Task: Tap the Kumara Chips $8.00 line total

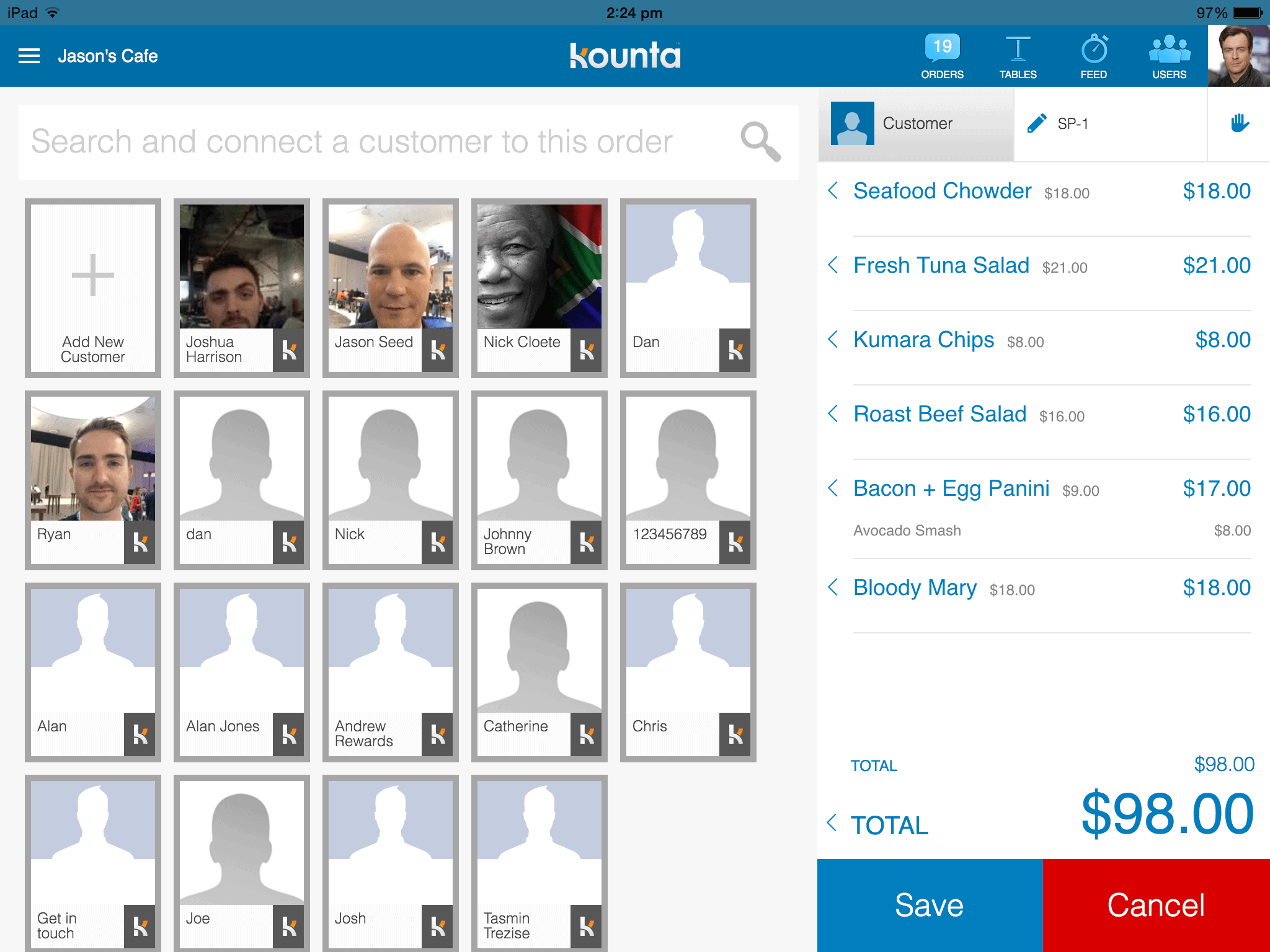Action: 1223,340
